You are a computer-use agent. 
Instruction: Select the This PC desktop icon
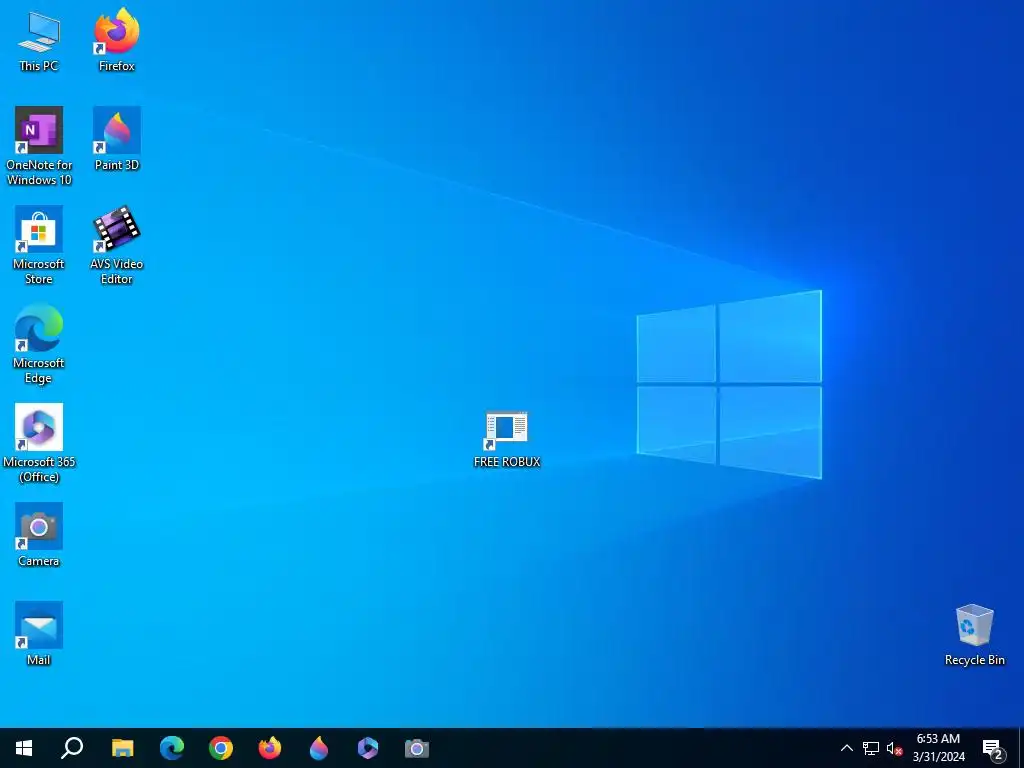click(39, 40)
